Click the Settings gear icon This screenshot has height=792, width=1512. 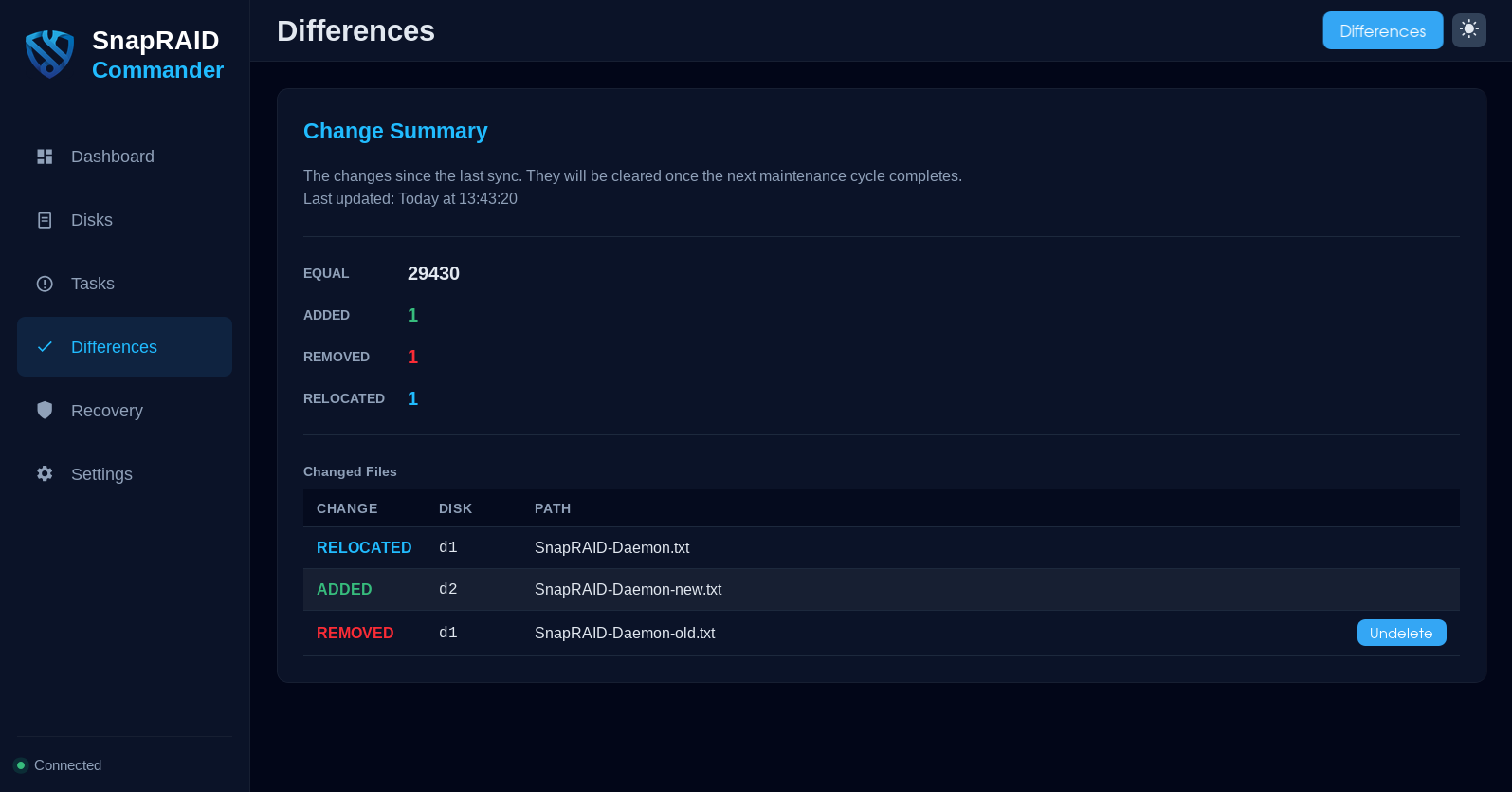45,473
